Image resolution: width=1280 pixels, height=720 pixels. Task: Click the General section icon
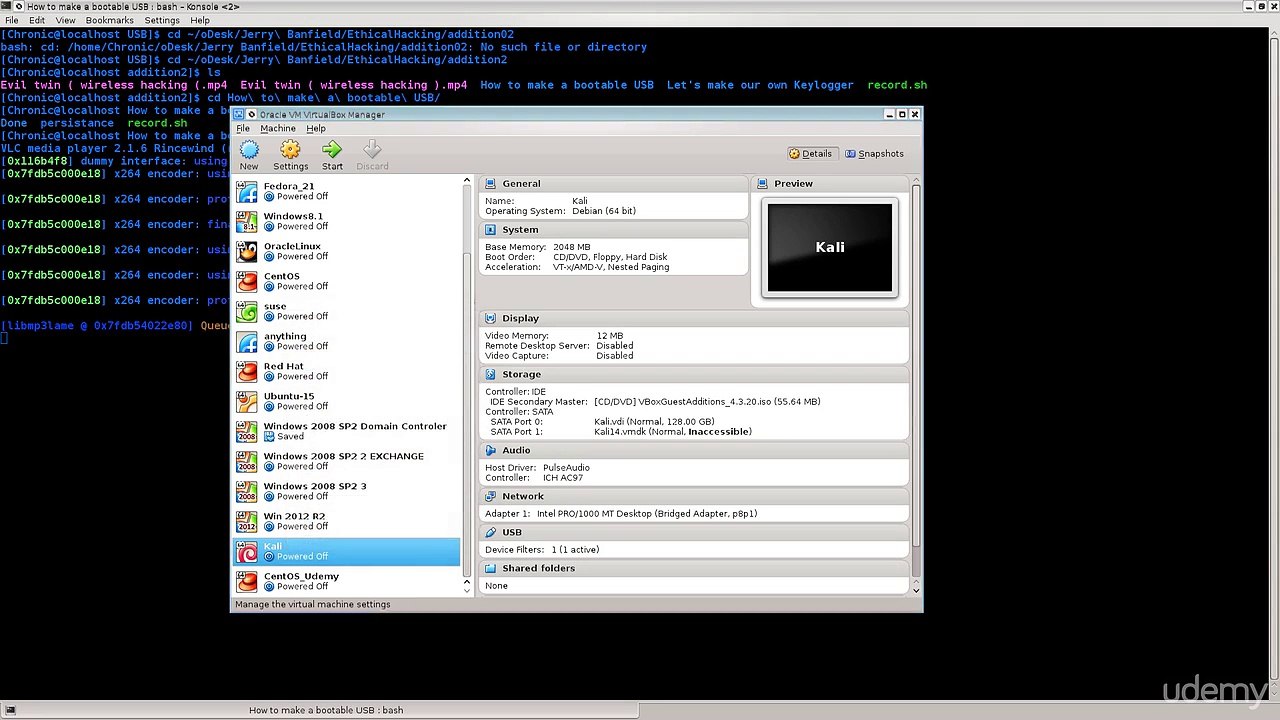point(490,184)
